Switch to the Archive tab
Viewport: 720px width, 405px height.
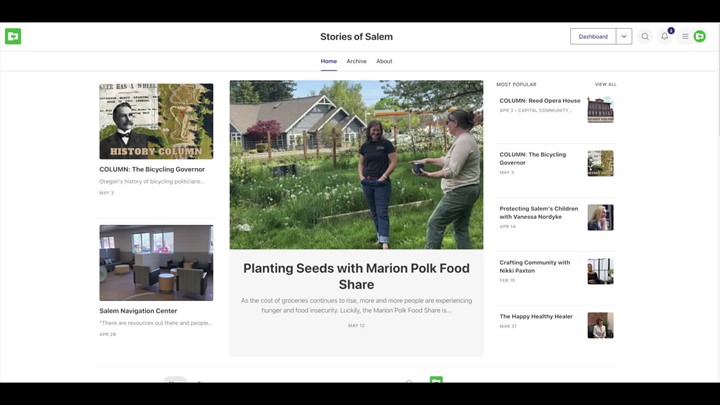(356, 61)
